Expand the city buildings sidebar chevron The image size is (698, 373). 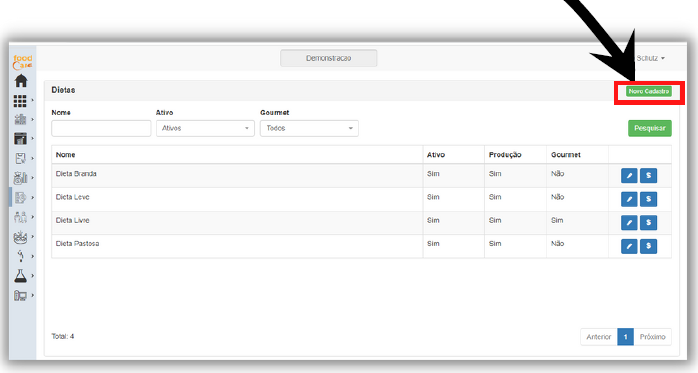32,119
